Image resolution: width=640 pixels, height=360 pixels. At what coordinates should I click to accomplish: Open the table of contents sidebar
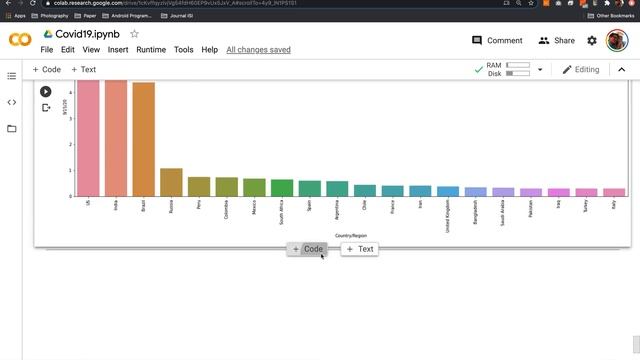click(x=11, y=76)
